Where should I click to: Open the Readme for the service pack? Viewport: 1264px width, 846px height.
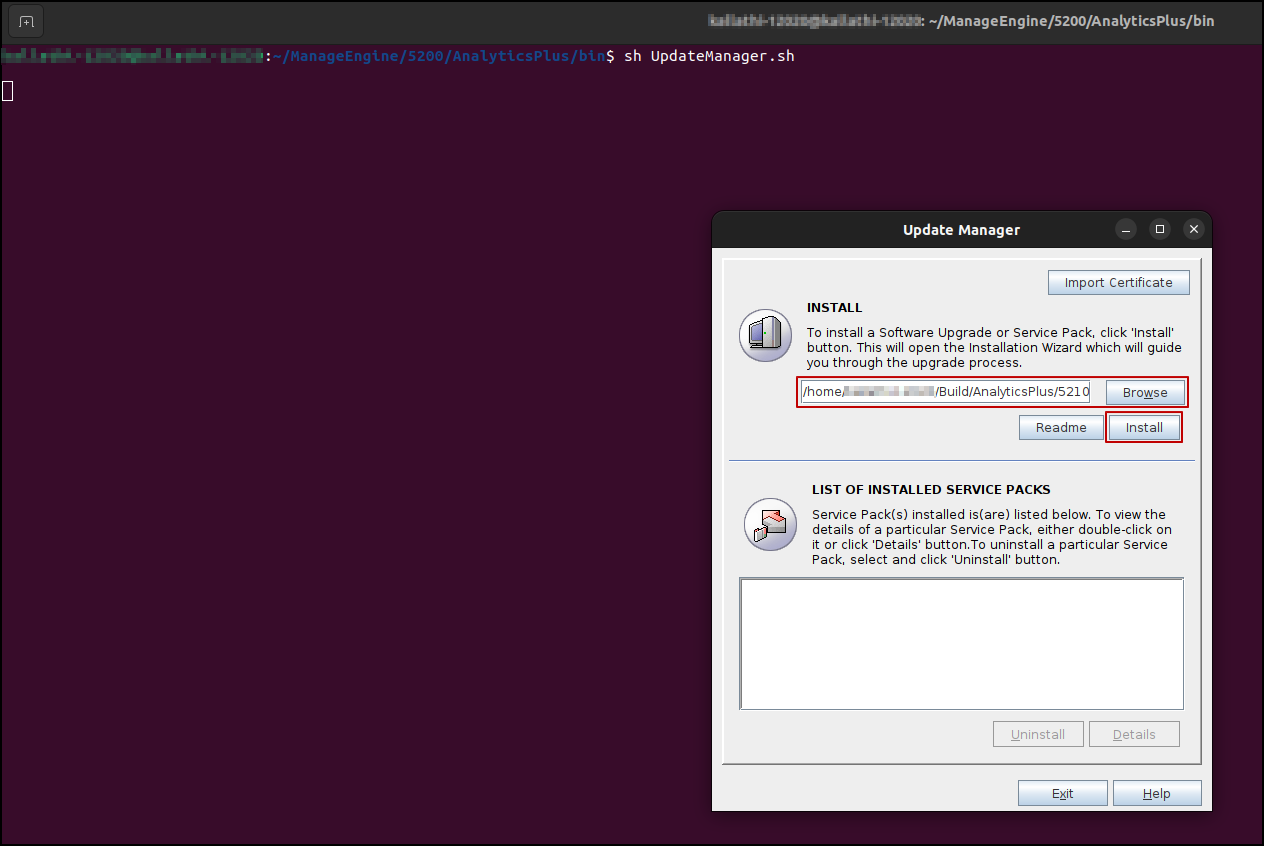click(1061, 427)
